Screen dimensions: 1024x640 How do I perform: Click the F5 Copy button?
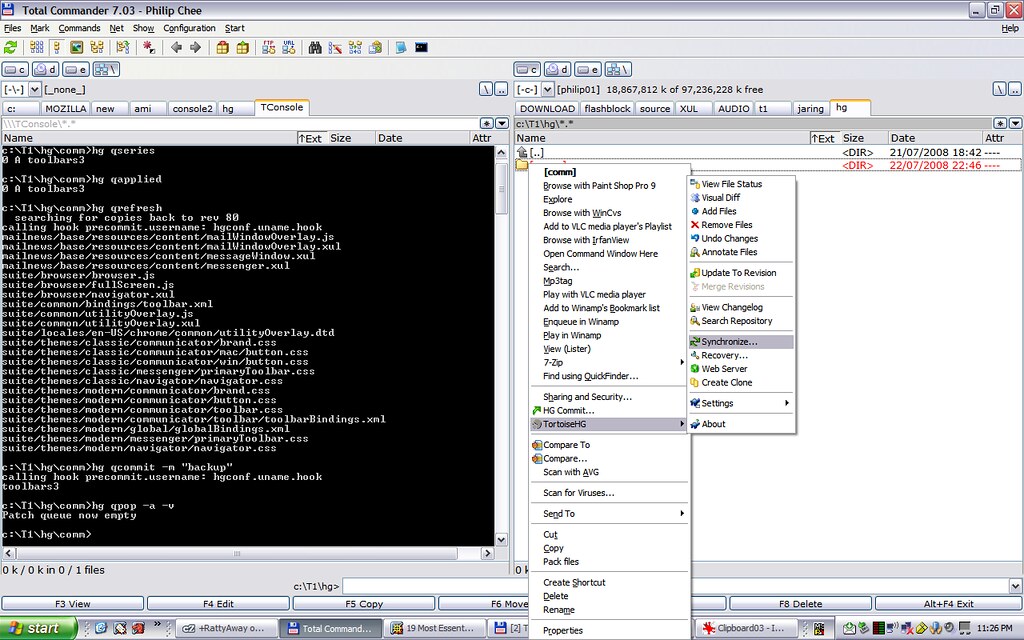pyautogui.click(x=364, y=603)
